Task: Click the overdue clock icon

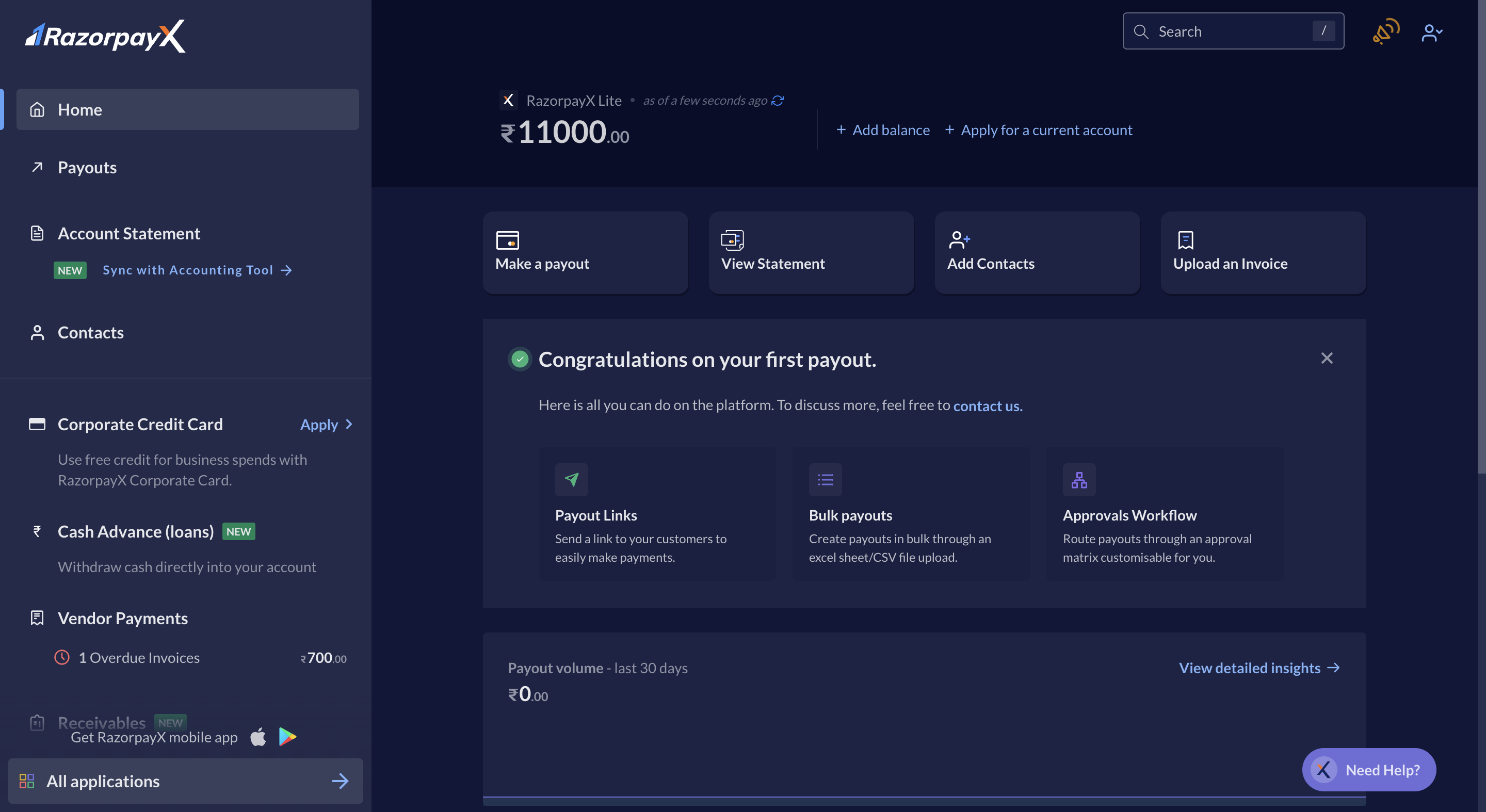Action: tap(62, 657)
